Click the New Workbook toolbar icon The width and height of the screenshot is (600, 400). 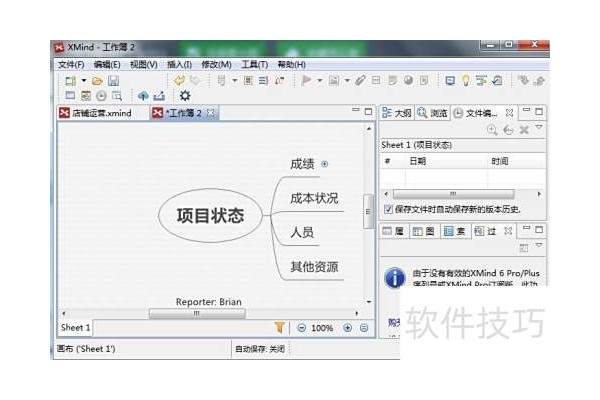point(70,81)
